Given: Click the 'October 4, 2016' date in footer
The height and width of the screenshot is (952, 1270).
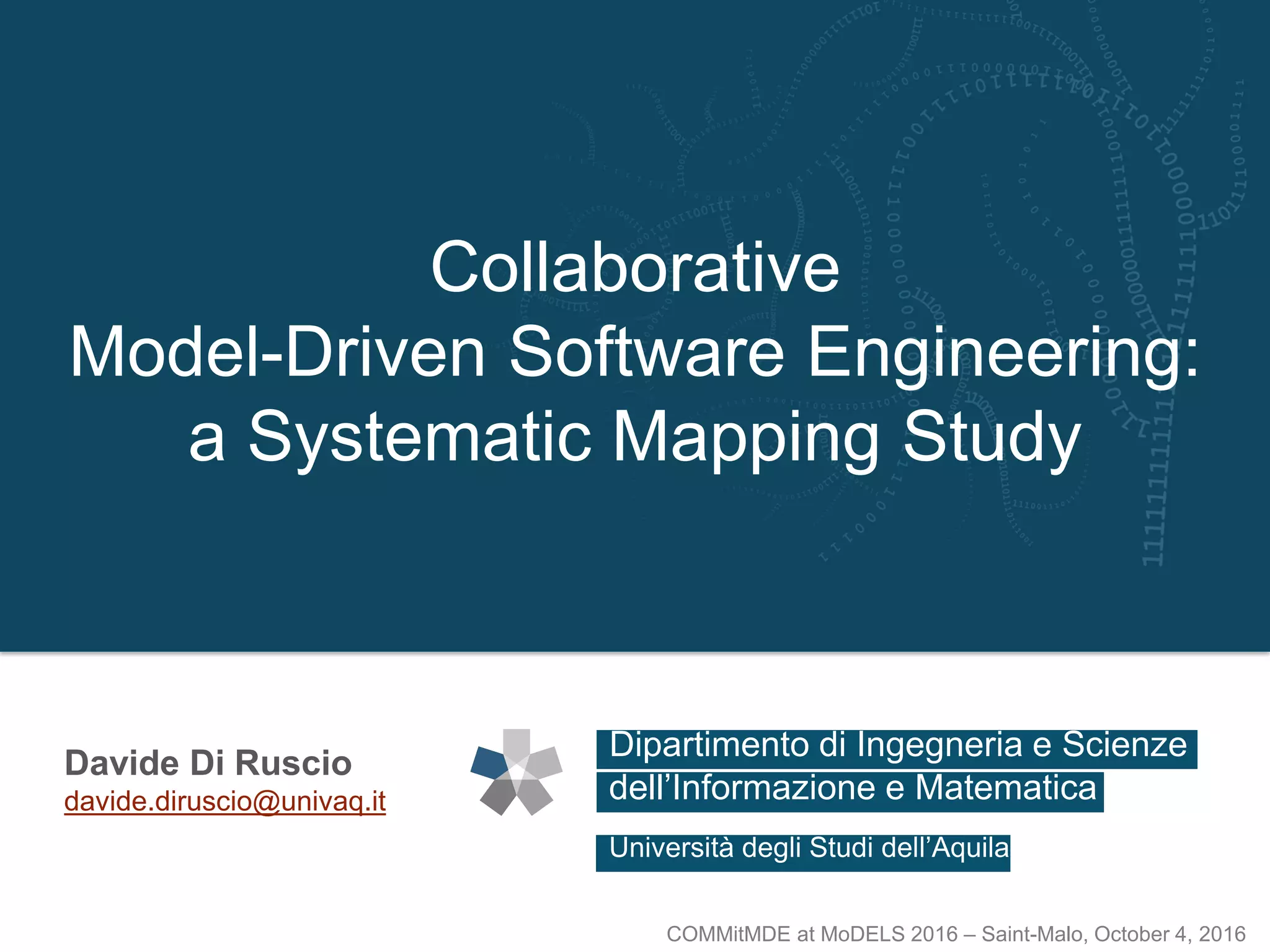Looking at the screenshot, I should coord(1170,933).
